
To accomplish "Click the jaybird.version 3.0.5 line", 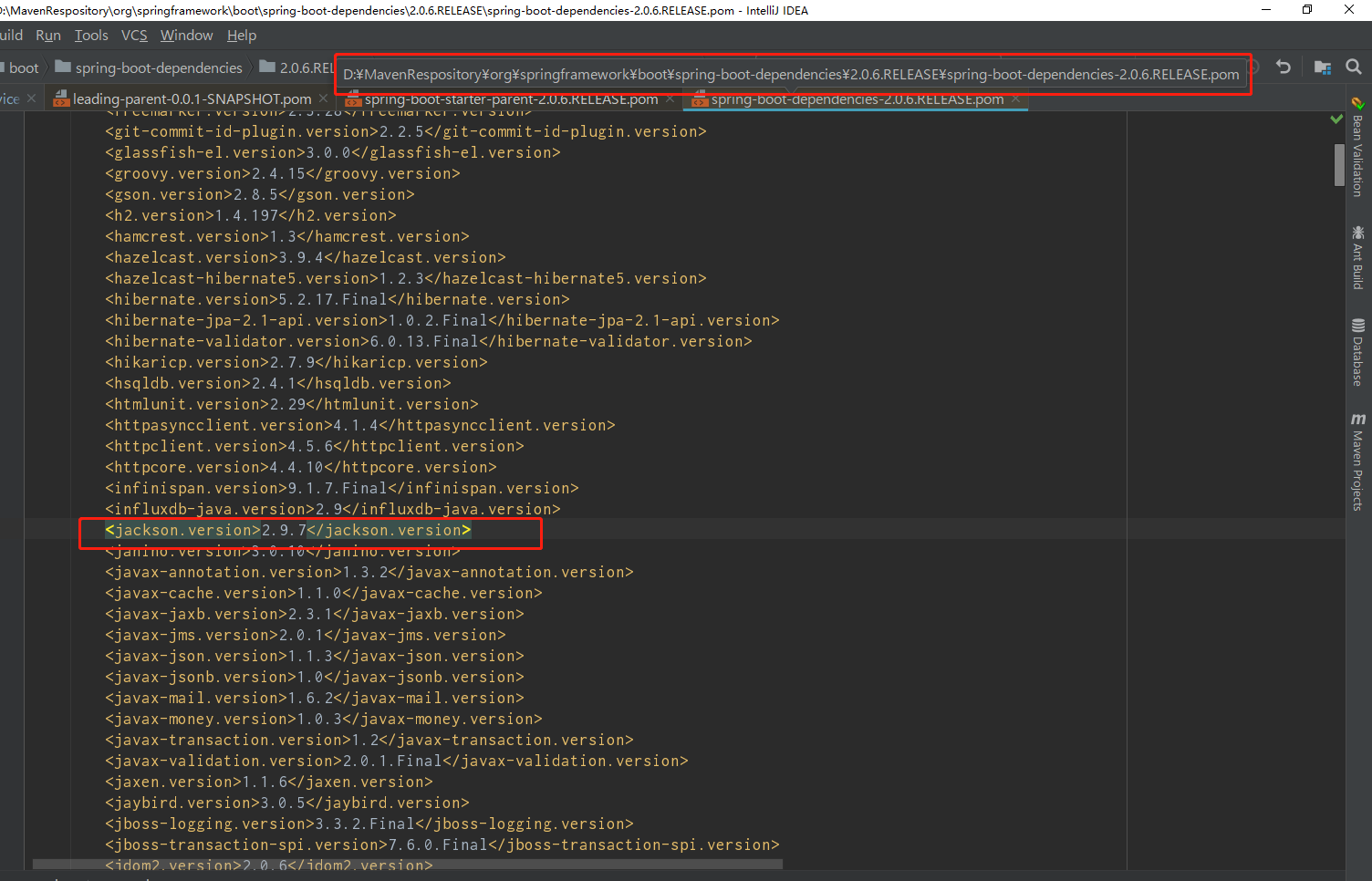I will pyautogui.click(x=287, y=803).
